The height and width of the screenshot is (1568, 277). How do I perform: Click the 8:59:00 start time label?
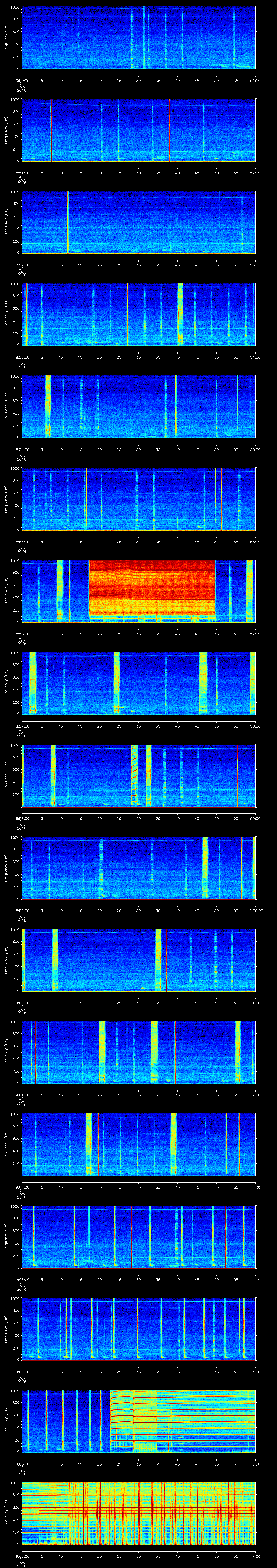tap(22, 910)
